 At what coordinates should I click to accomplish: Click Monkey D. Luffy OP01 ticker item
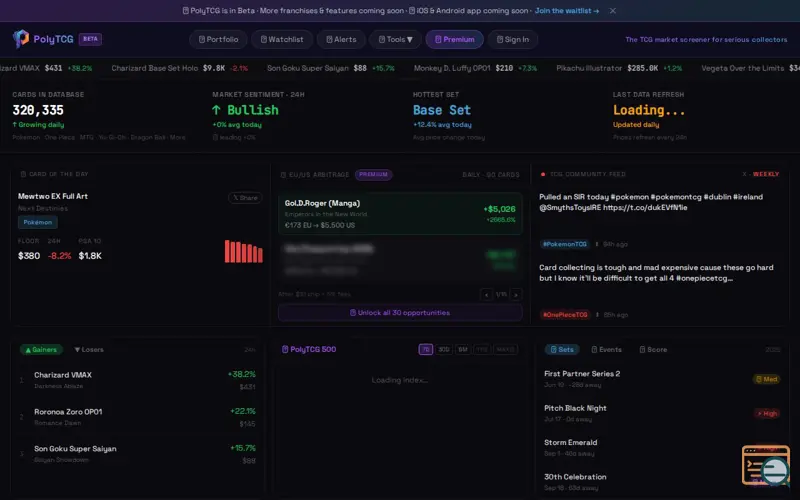pyautogui.click(x=475, y=68)
